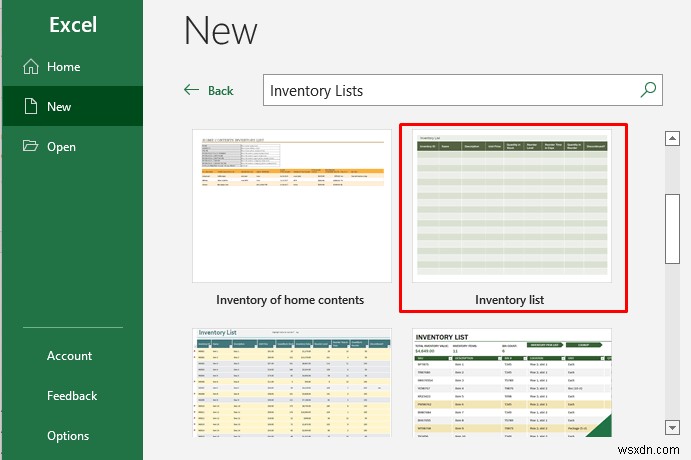Go to the Open menu item
This screenshot has width=691, height=460.
(x=72, y=146)
